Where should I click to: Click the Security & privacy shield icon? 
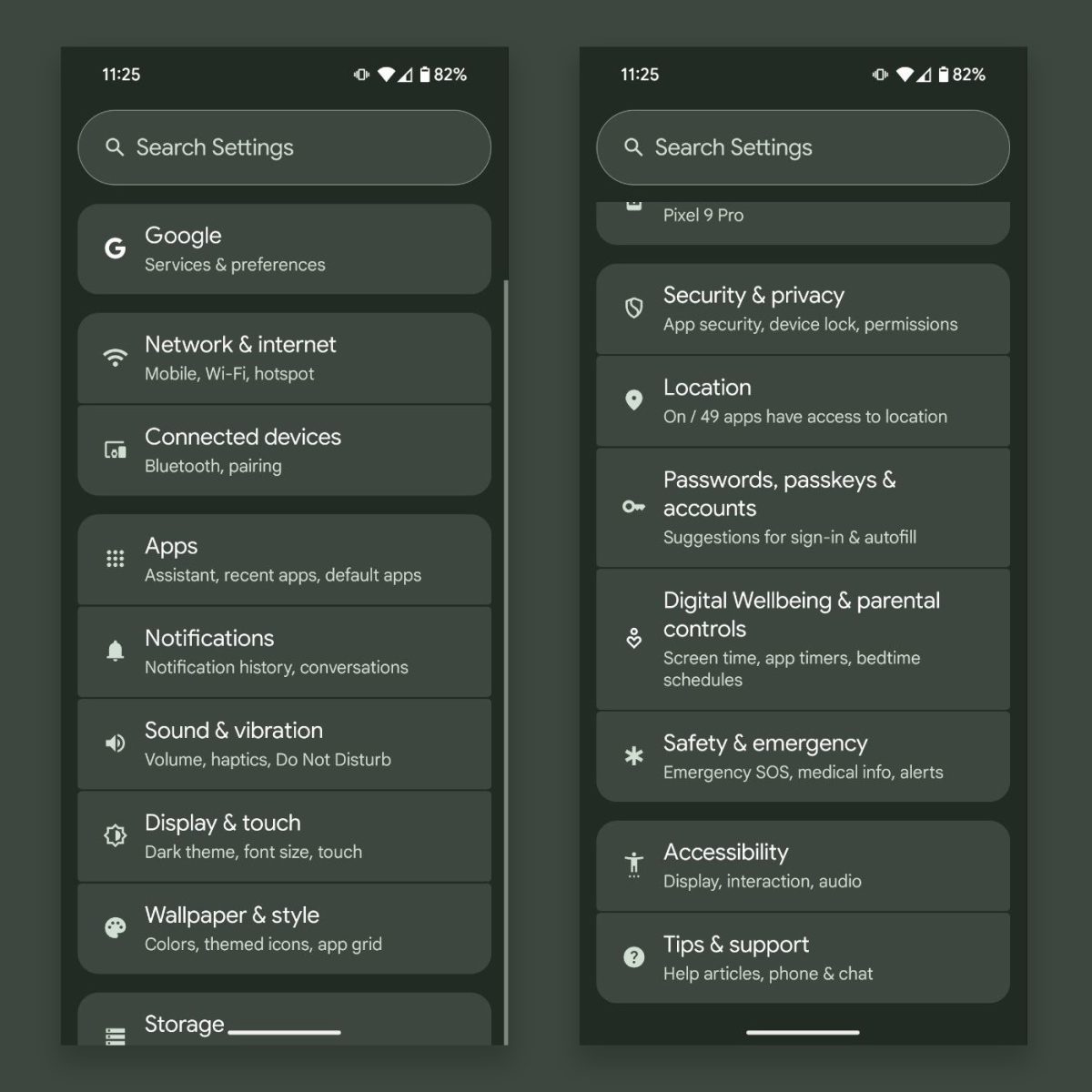pyautogui.click(x=633, y=308)
